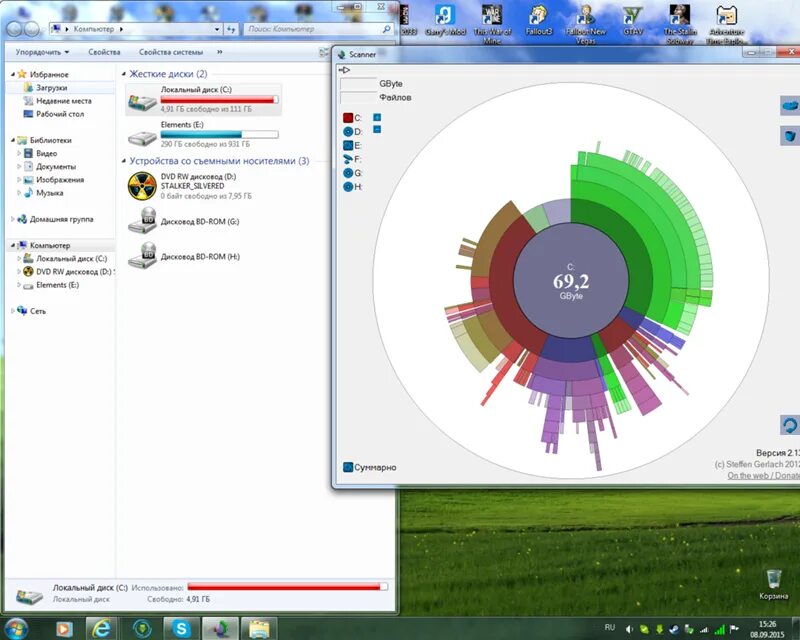Screen dimensions: 800x640
Task: Click the RU language indicator in tray
Action: pos(610,627)
